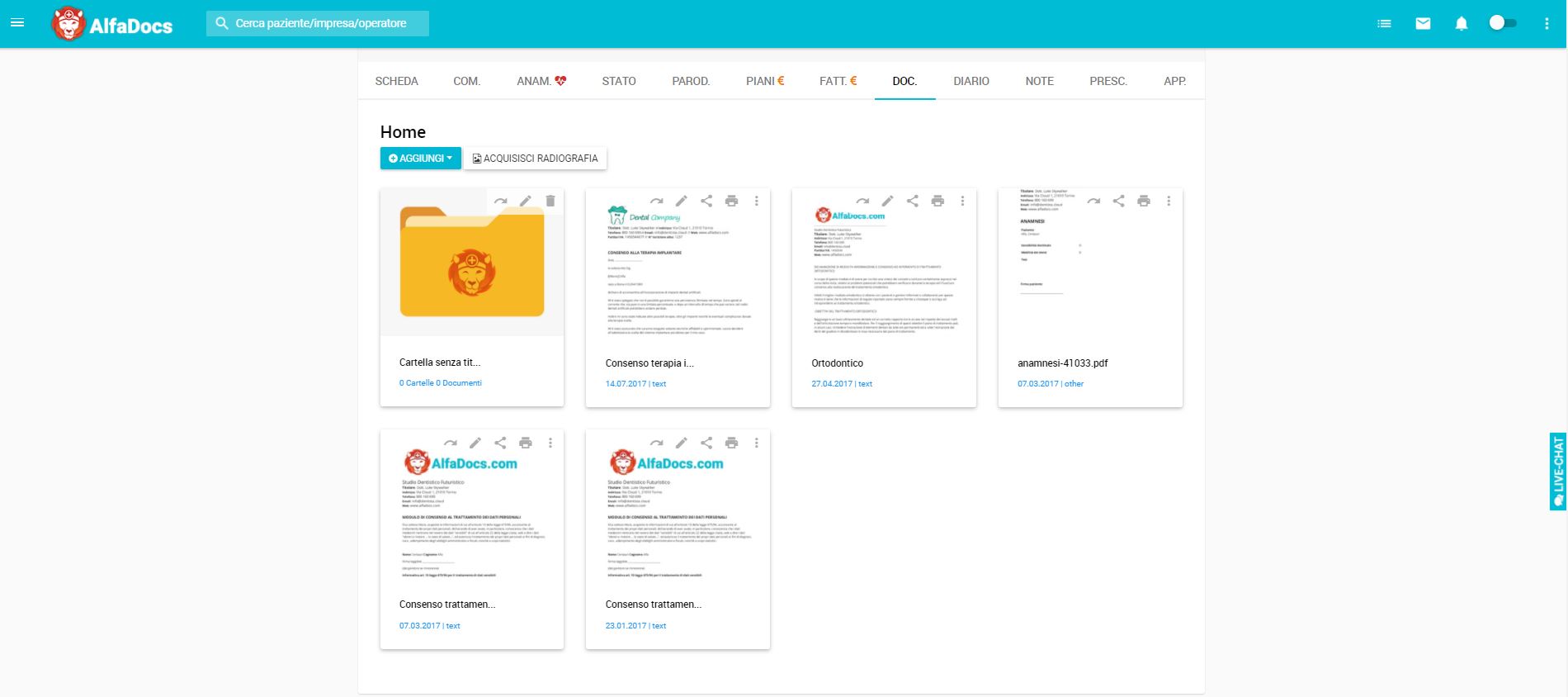The image size is (1568, 697).
Task: Switch to the Diario tab
Action: point(971,81)
